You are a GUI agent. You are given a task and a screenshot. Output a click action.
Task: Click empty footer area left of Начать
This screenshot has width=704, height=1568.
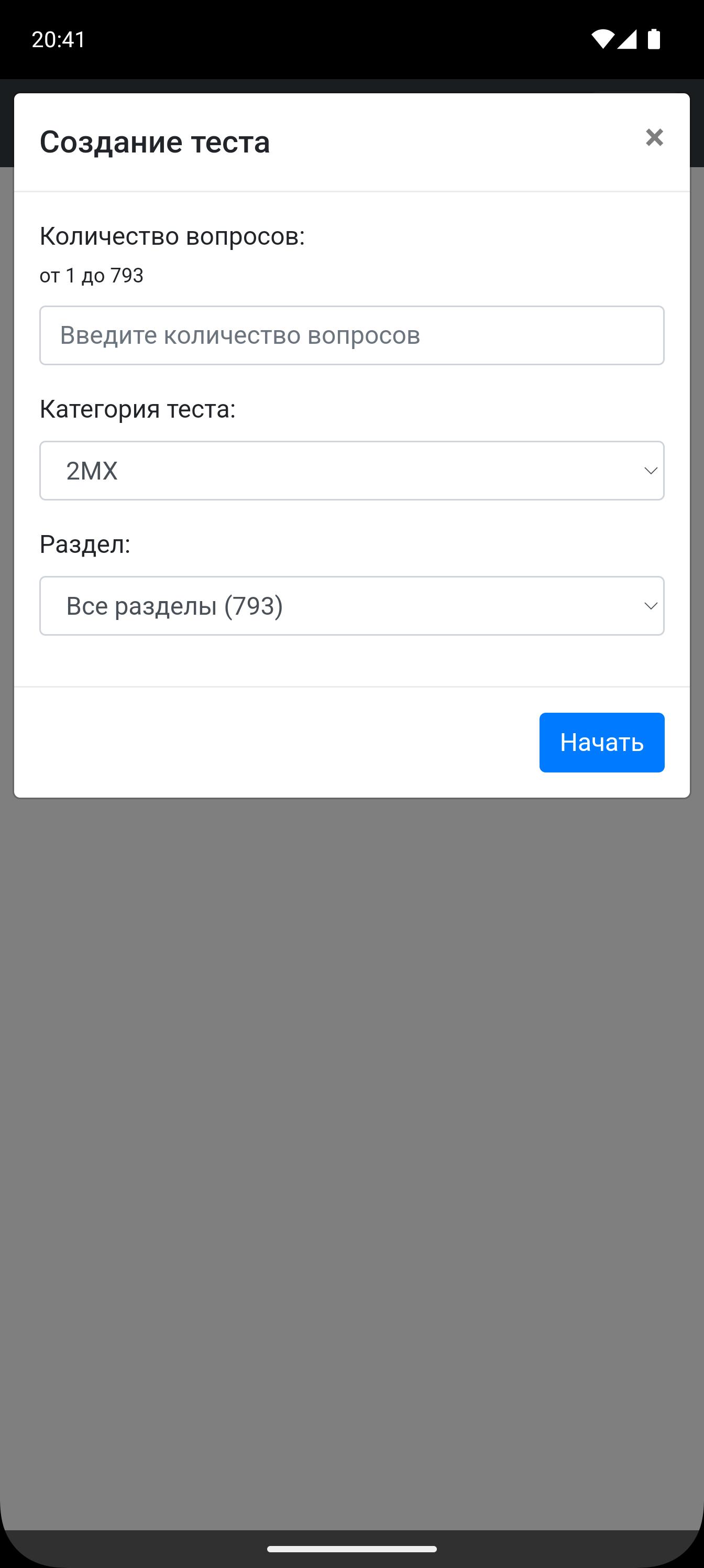coord(274,743)
